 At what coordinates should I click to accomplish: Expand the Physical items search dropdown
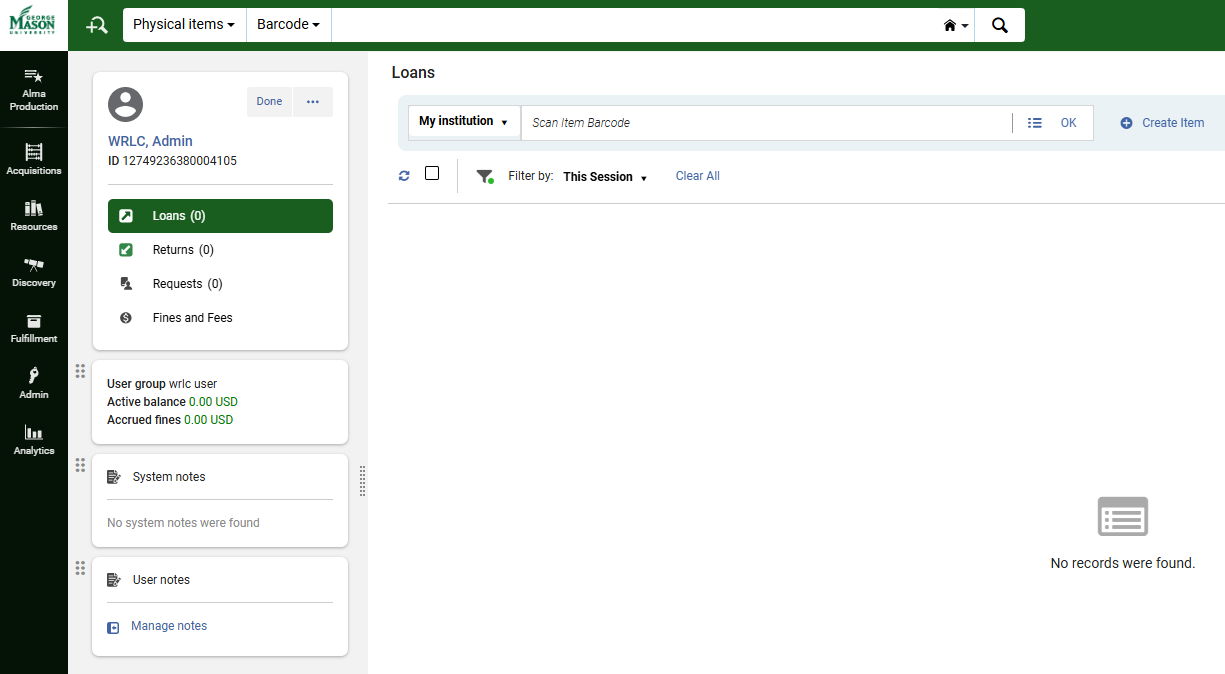coord(184,25)
